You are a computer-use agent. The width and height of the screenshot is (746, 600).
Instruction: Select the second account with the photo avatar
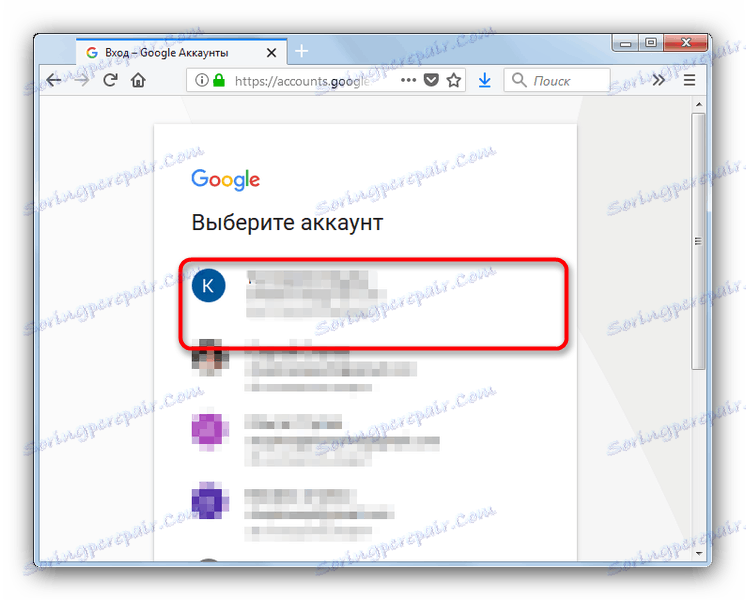(365, 365)
